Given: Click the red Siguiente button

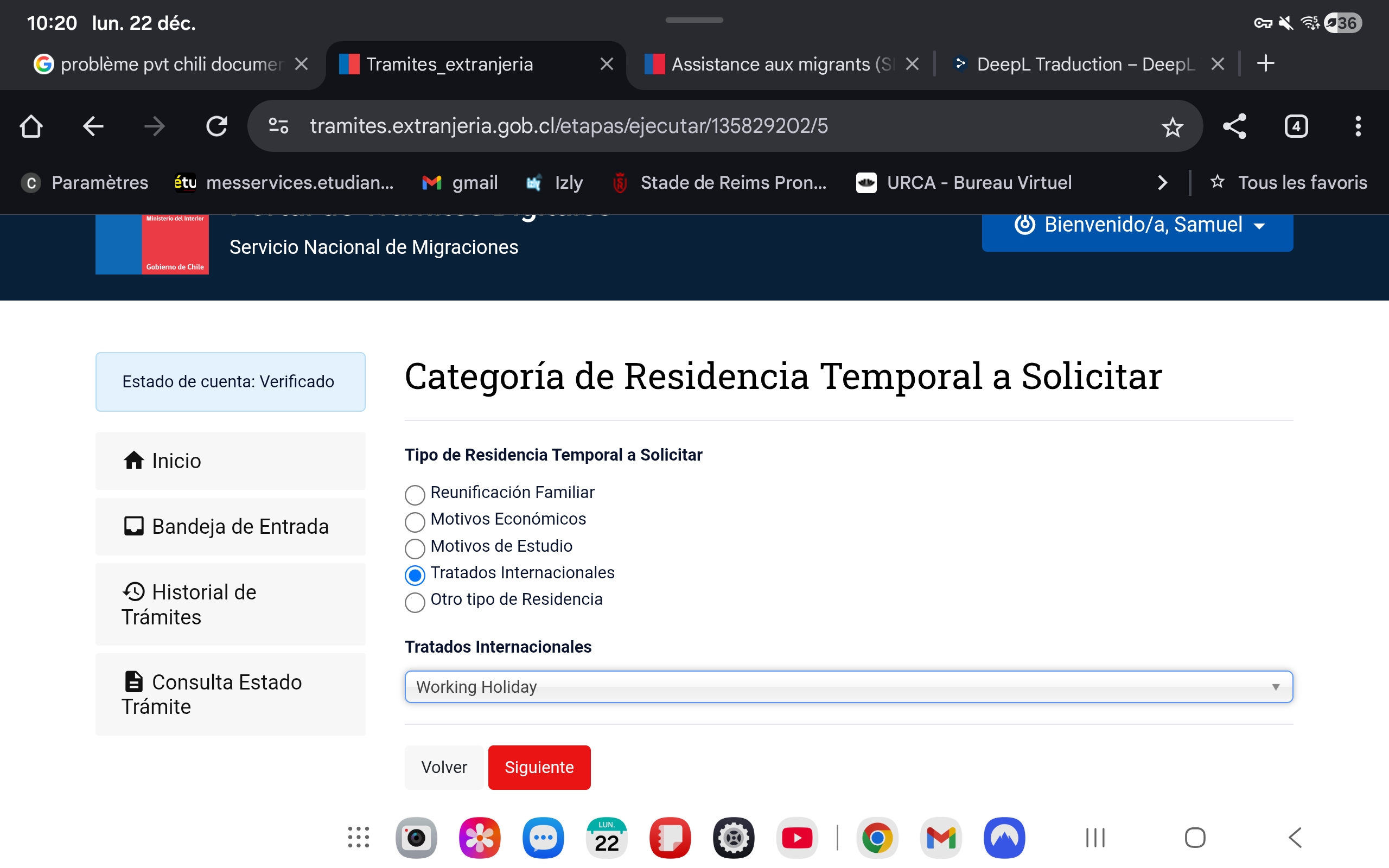Looking at the screenshot, I should [x=538, y=767].
